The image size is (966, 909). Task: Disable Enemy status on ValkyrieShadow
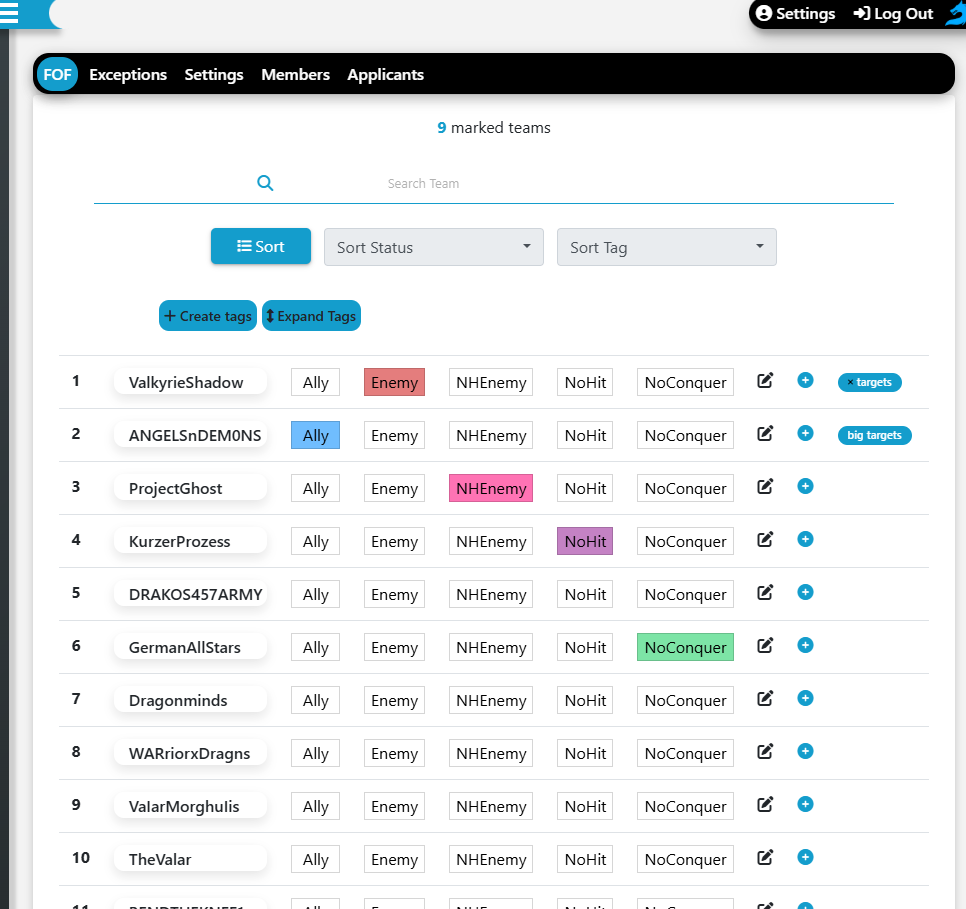click(394, 382)
